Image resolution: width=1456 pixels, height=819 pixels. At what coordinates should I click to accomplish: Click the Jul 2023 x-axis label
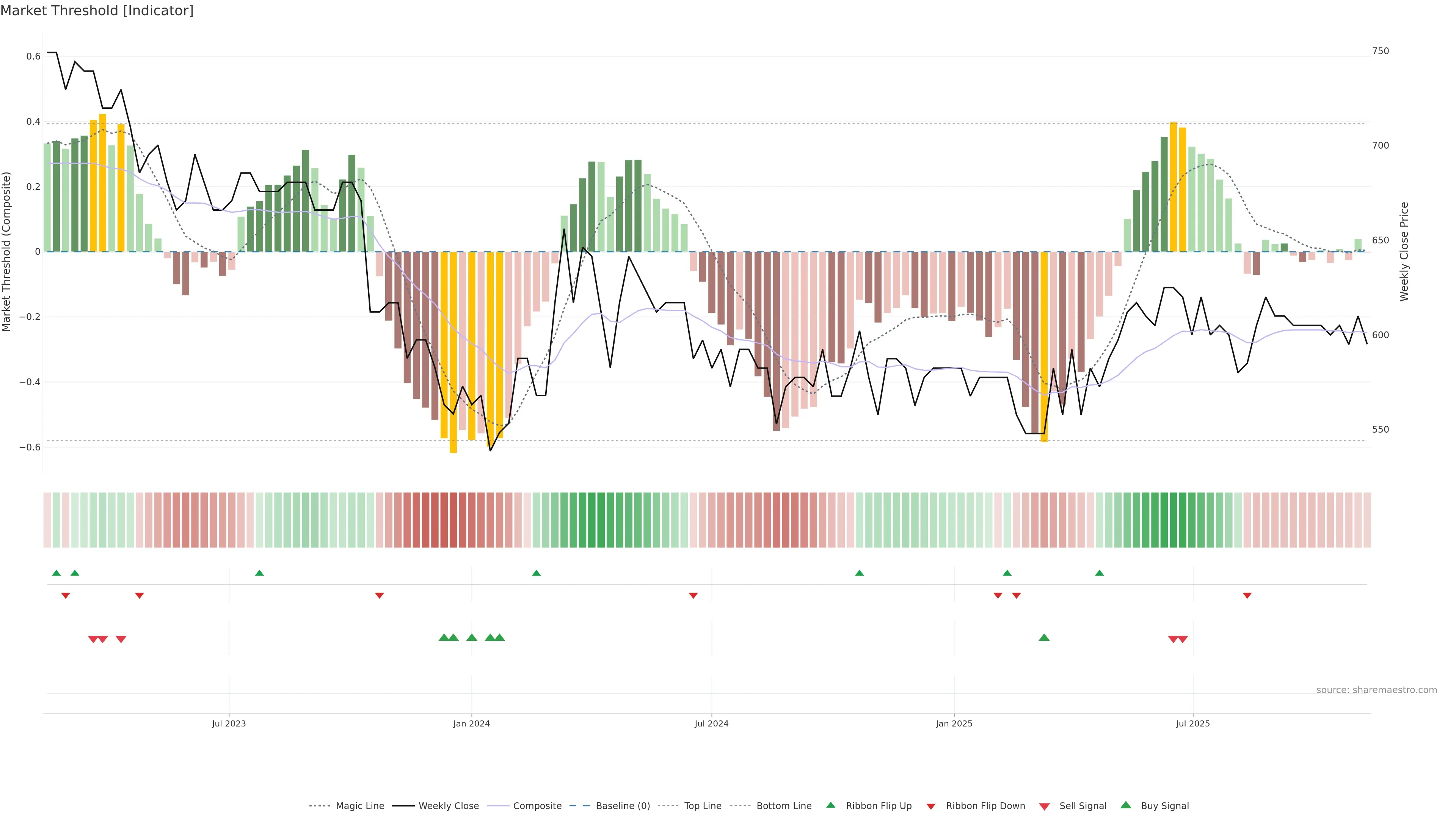pyautogui.click(x=229, y=723)
